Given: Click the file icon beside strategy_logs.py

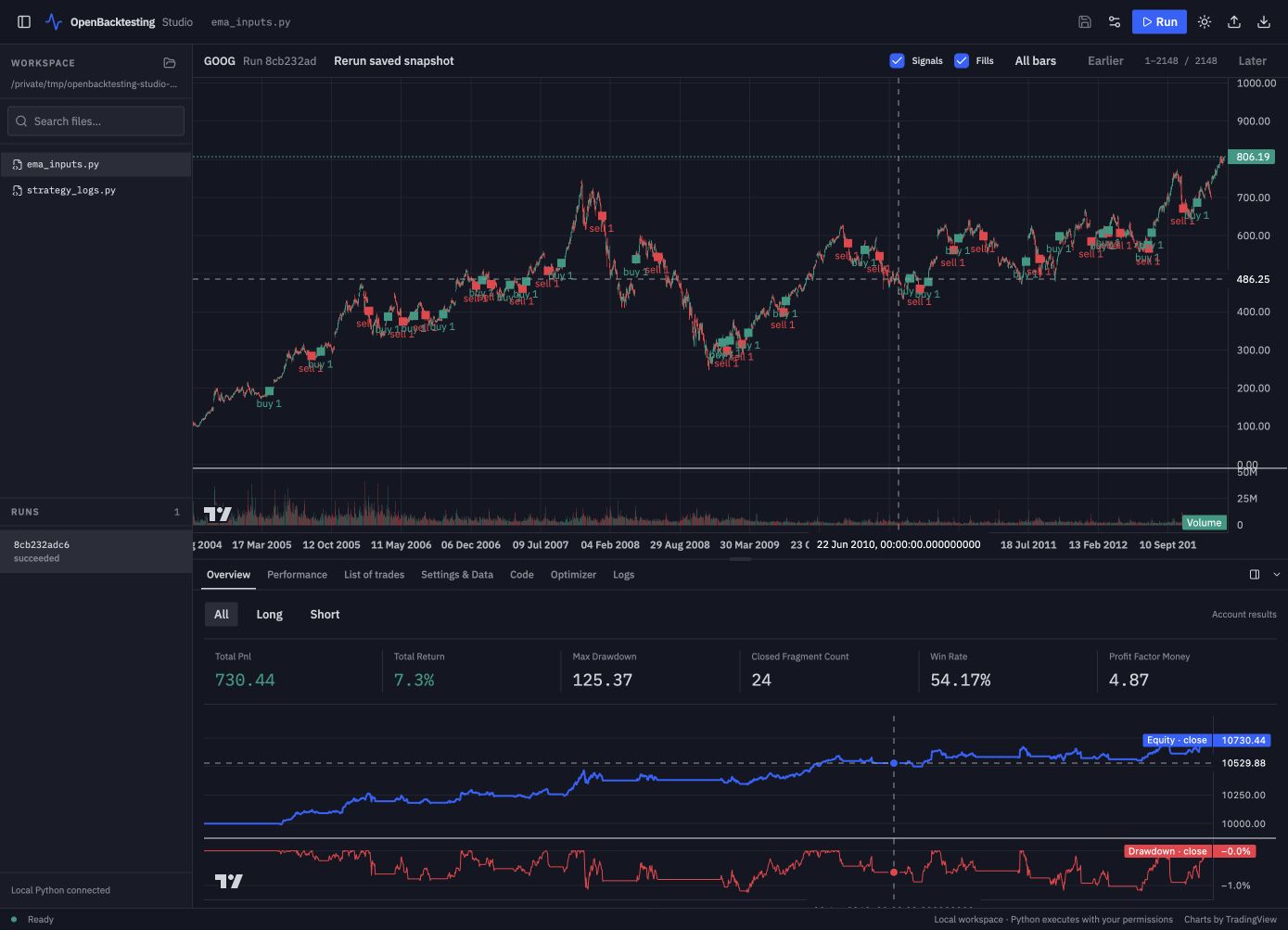Looking at the screenshot, I should (x=18, y=190).
